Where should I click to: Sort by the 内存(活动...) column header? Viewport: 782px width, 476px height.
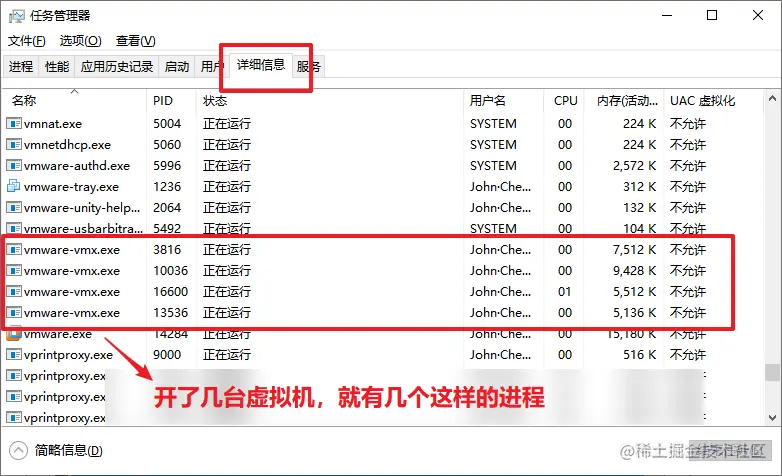623,100
